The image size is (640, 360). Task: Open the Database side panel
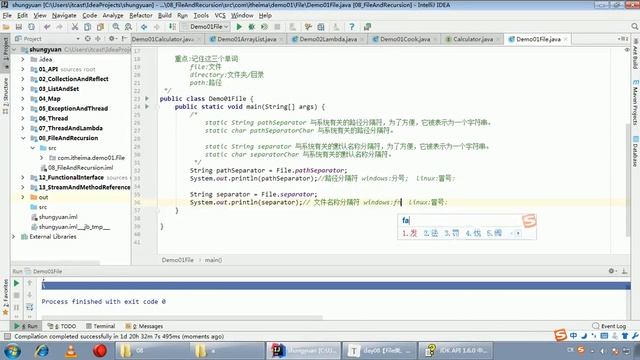636,152
